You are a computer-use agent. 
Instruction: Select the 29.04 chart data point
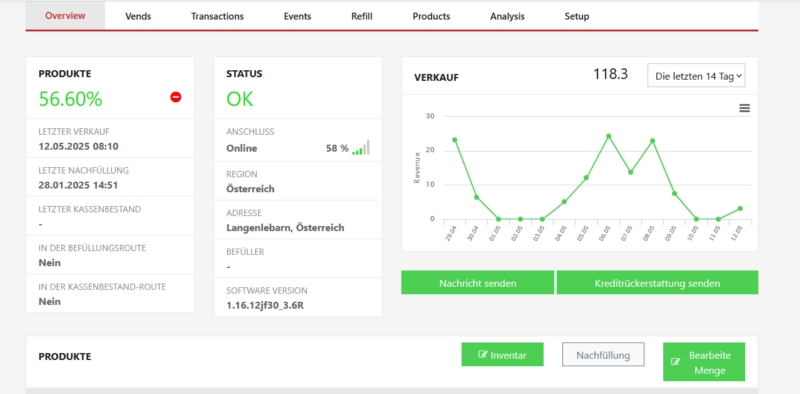pyautogui.click(x=454, y=140)
